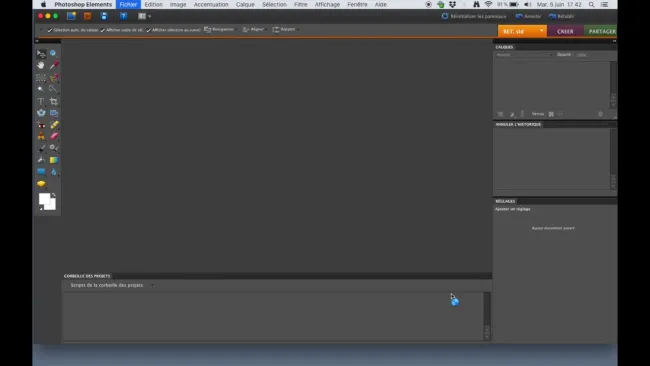
Task: Select the Clone Stamp tool
Action: click(41, 136)
